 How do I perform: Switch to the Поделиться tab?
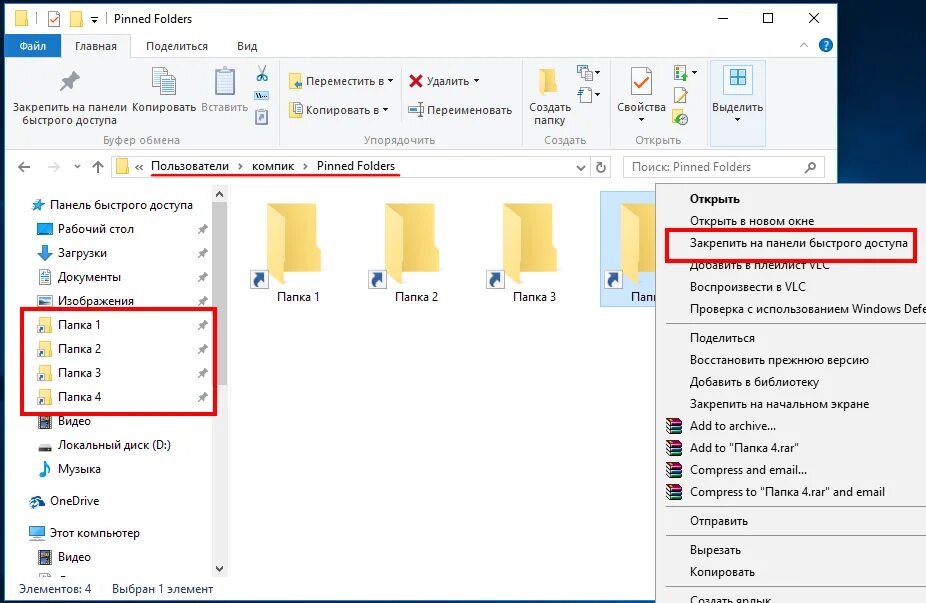pyautogui.click(x=177, y=46)
